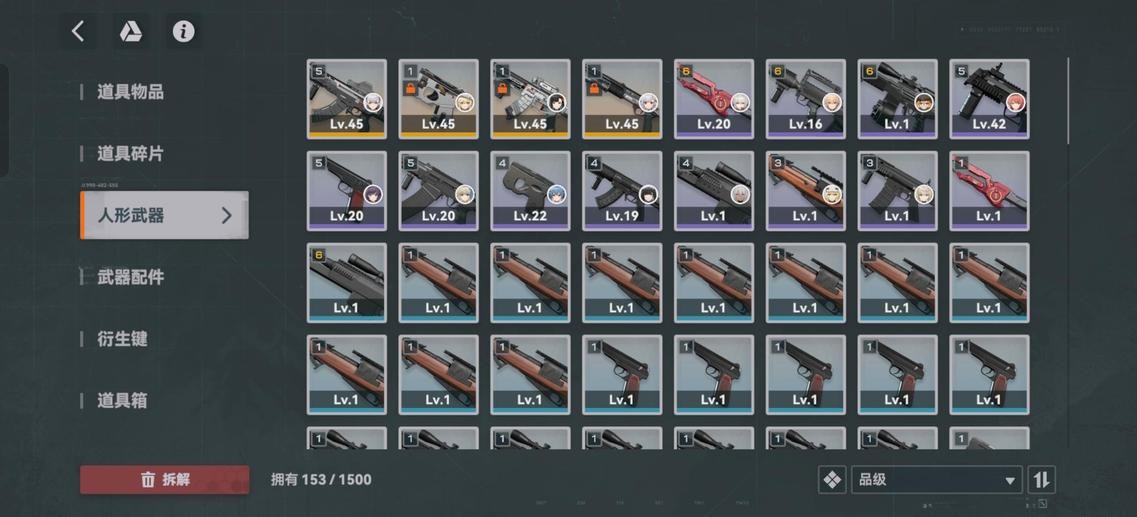The image size is (1137, 517).
Task: Open the info icon
Action: 183,31
